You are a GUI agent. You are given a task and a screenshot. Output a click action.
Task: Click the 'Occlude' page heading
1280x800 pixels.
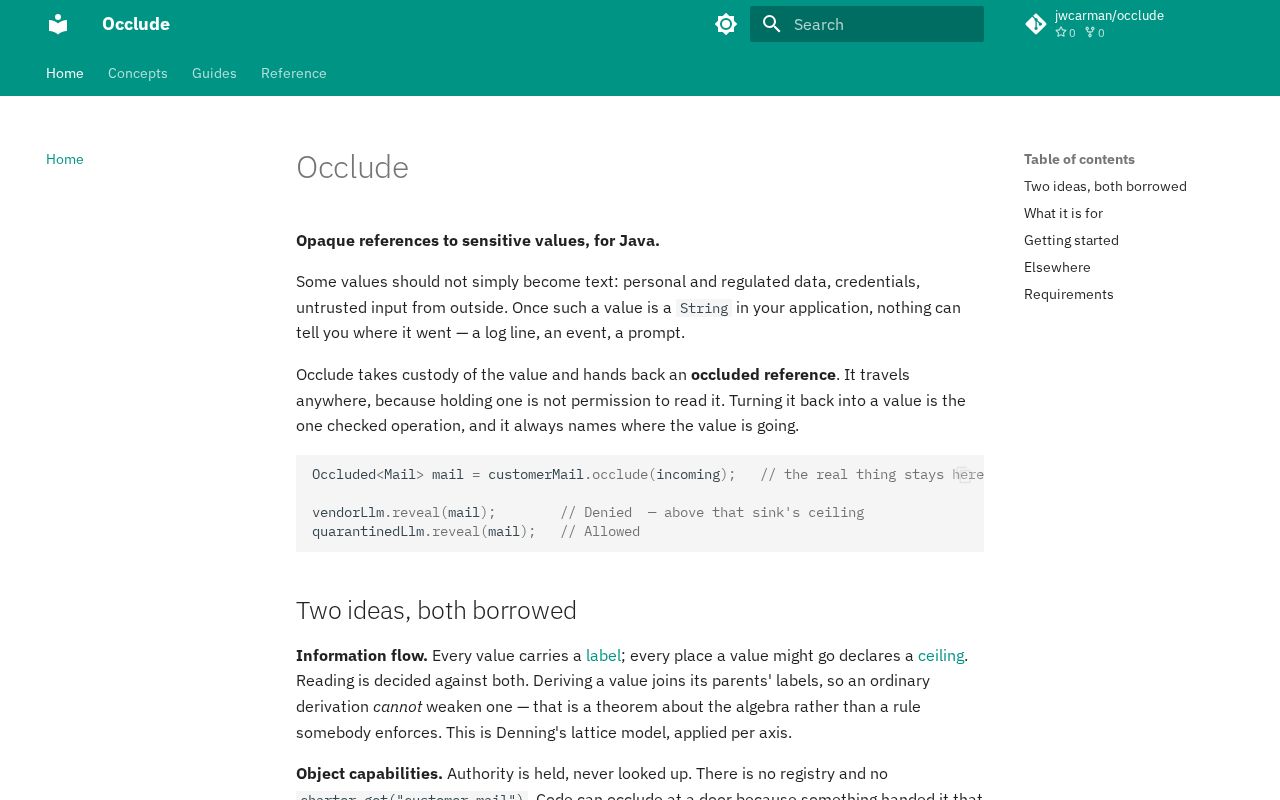[x=352, y=167]
